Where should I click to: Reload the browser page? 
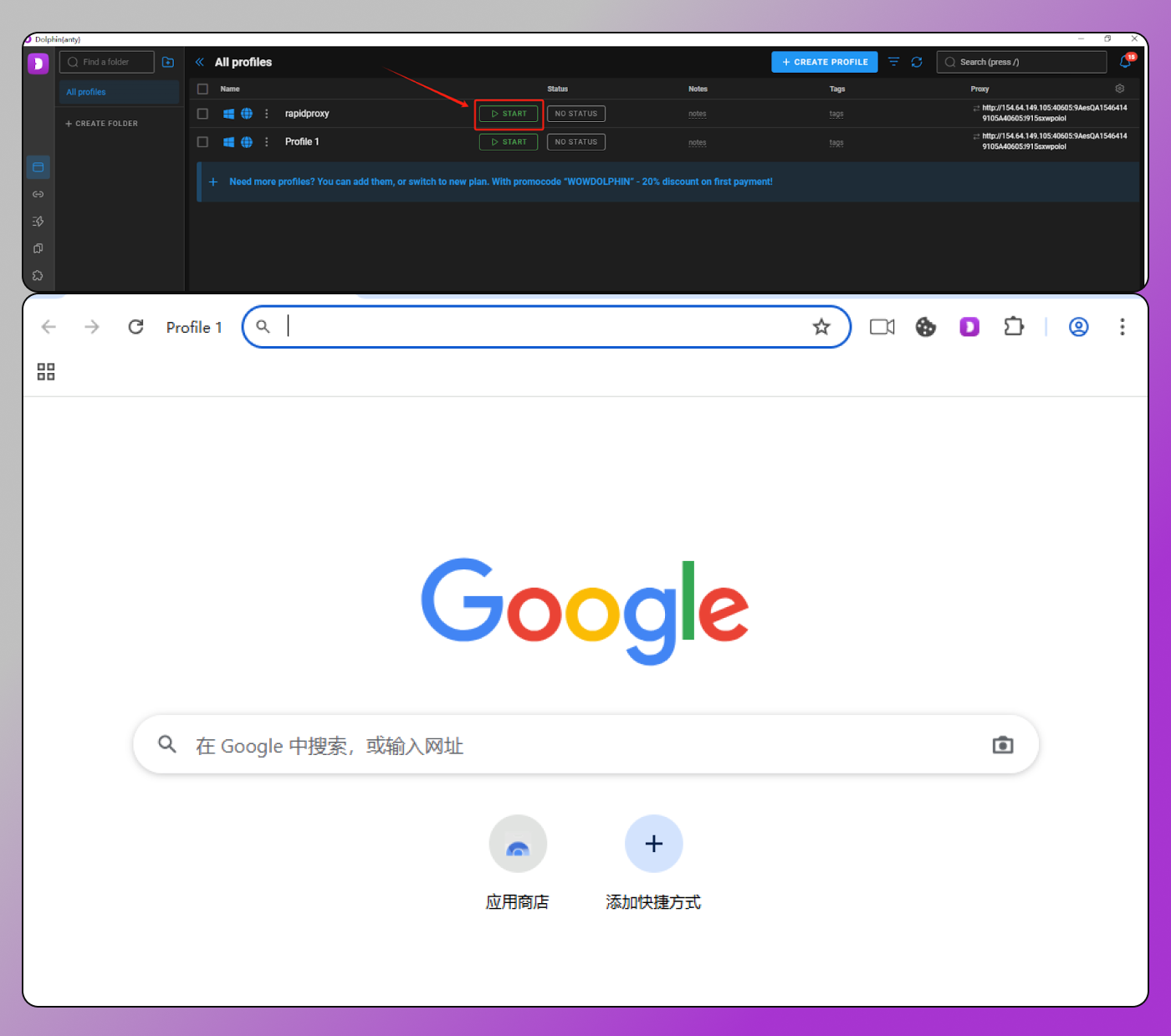tap(136, 327)
